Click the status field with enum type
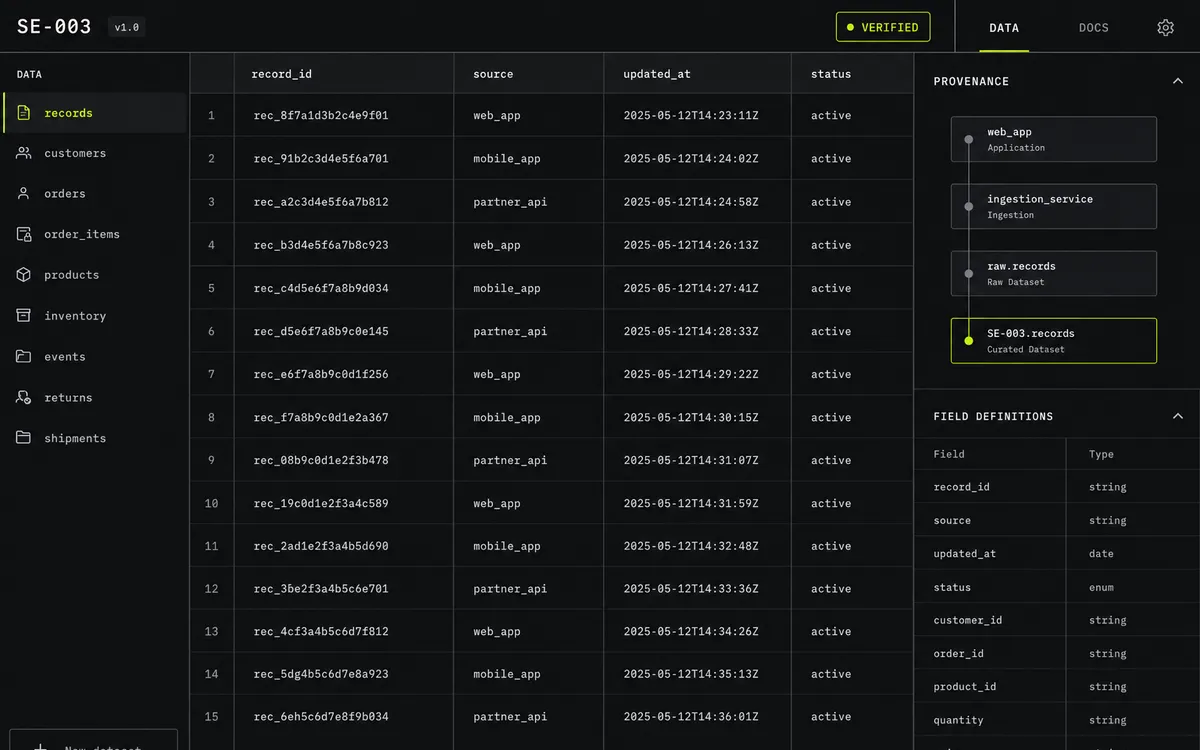1200x750 pixels. [x=1057, y=587]
